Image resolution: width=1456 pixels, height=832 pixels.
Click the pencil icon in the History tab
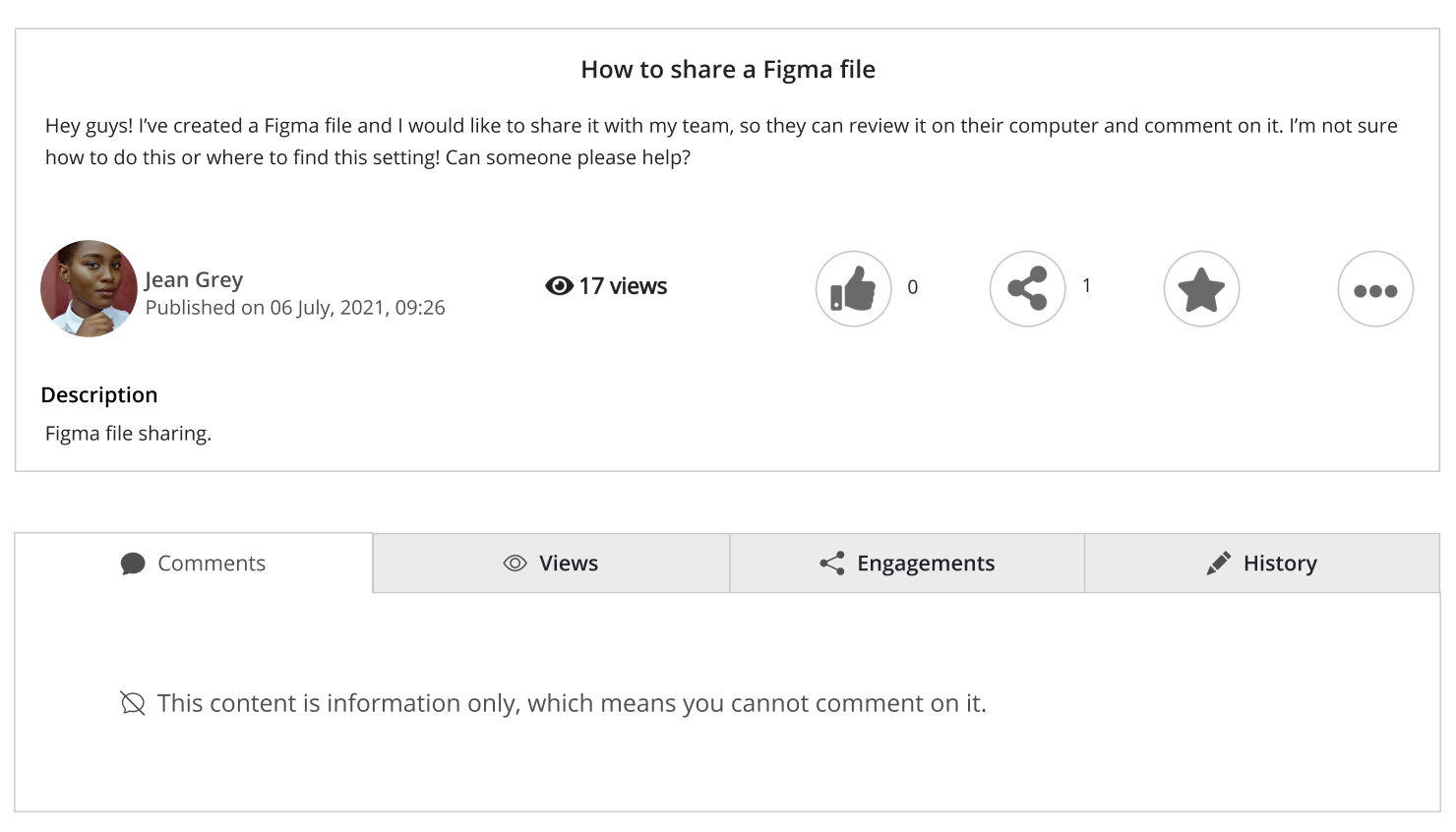(x=1218, y=564)
